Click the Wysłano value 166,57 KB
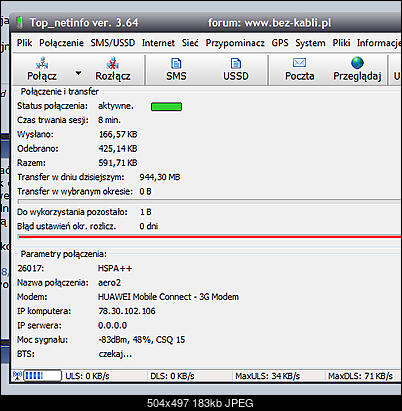Viewport: 402px width, 411px height. 118,134
